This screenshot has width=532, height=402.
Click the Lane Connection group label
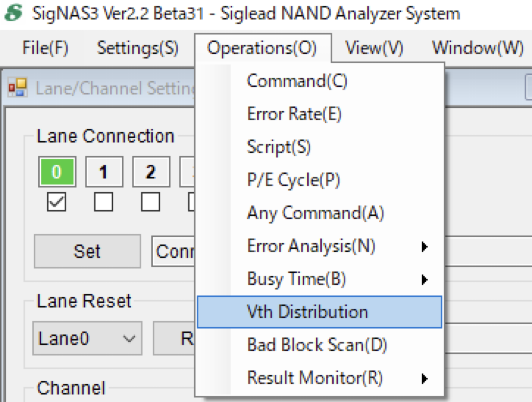click(x=106, y=136)
